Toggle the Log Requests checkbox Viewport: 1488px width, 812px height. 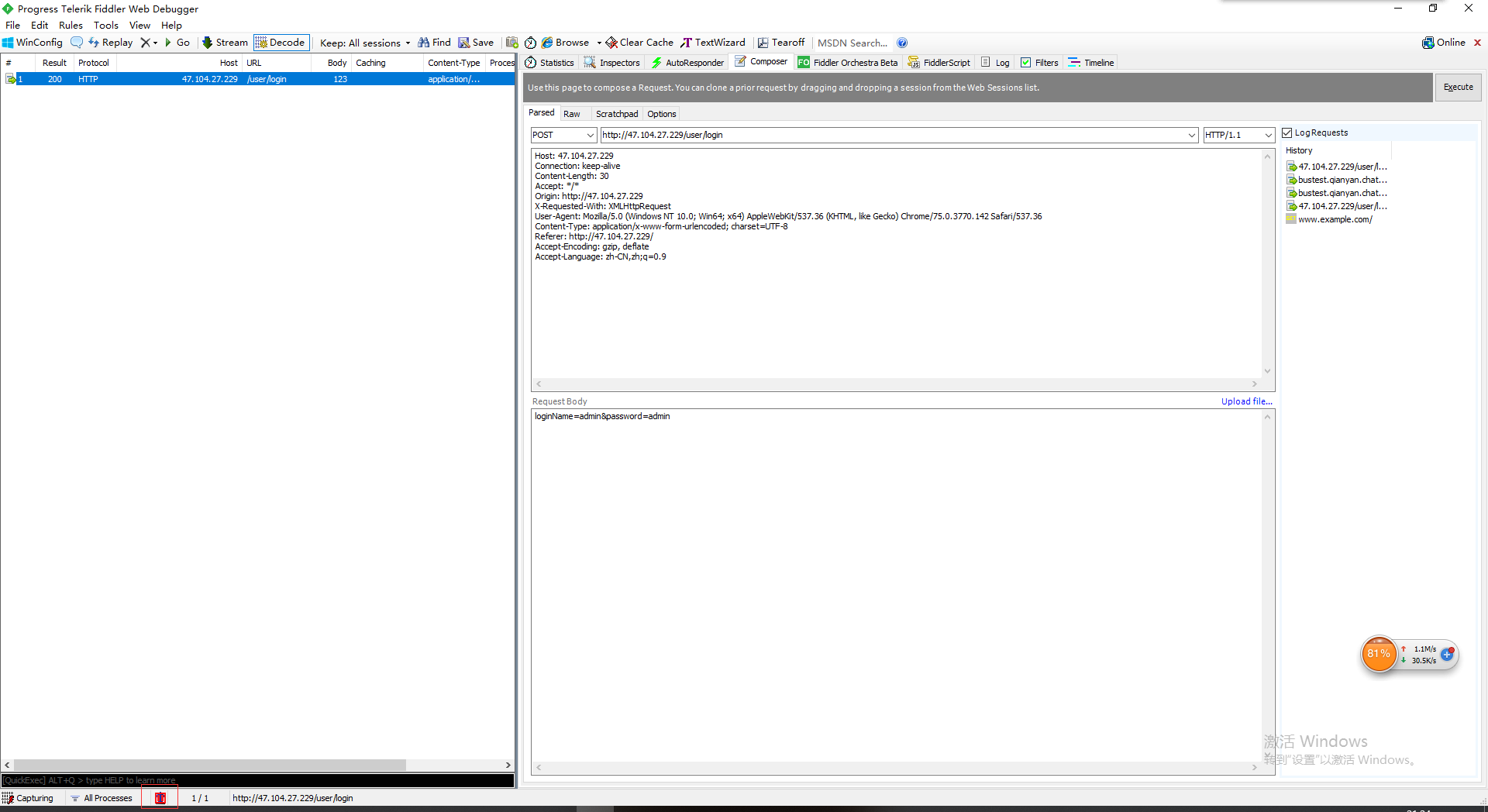pos(1287,132)
